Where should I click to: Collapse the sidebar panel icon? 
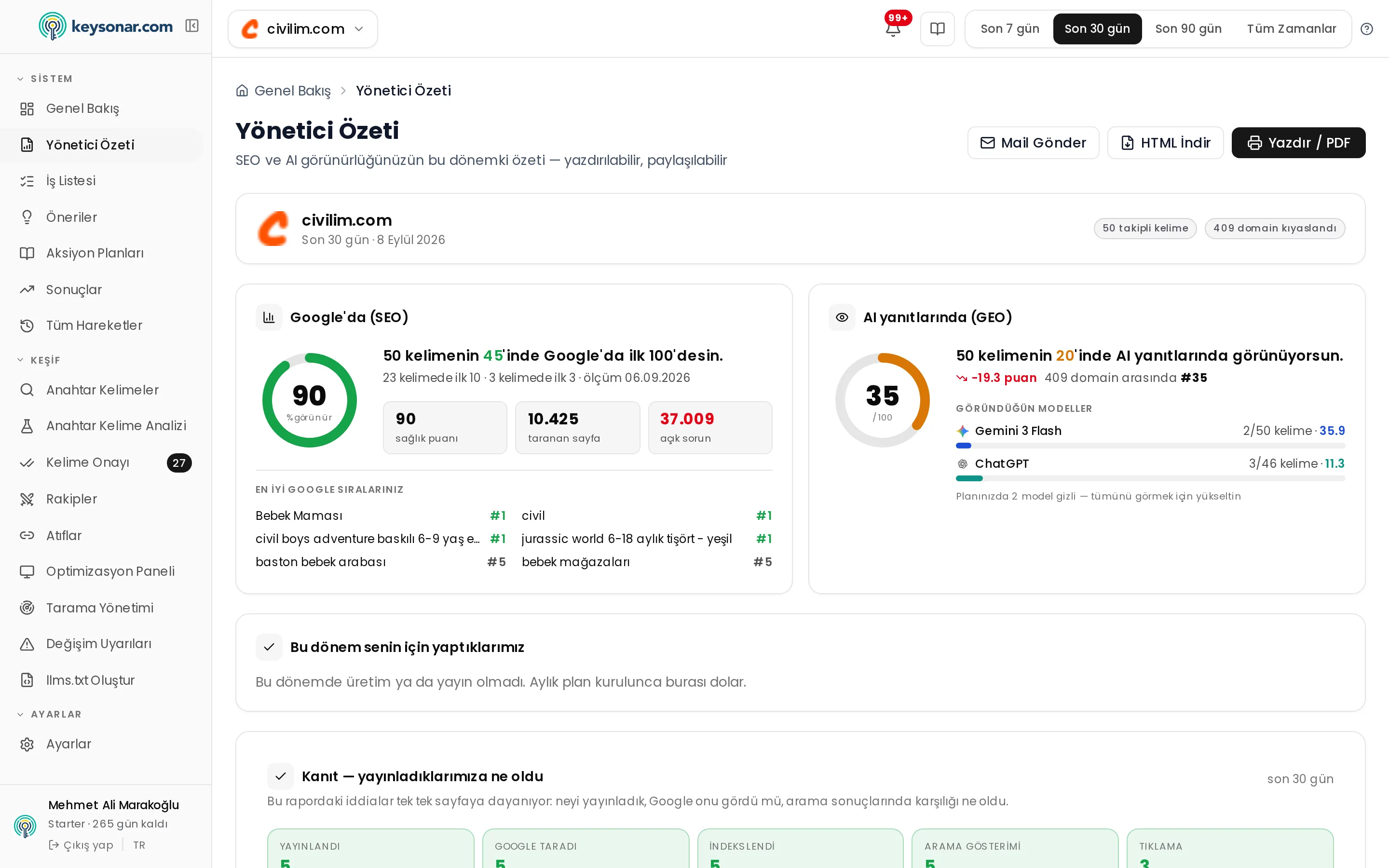pyautogui.click(x=191, y=26)
